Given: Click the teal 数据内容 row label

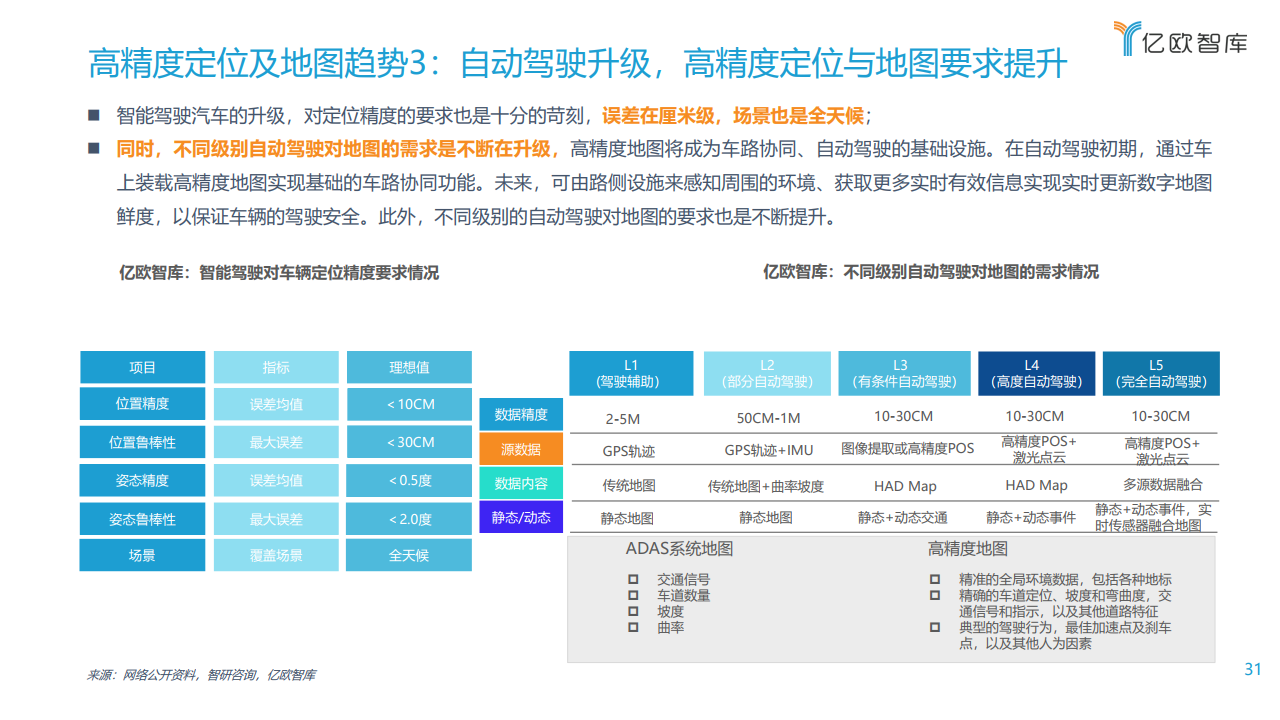Looking at the screenshot, I should (521, 483).
